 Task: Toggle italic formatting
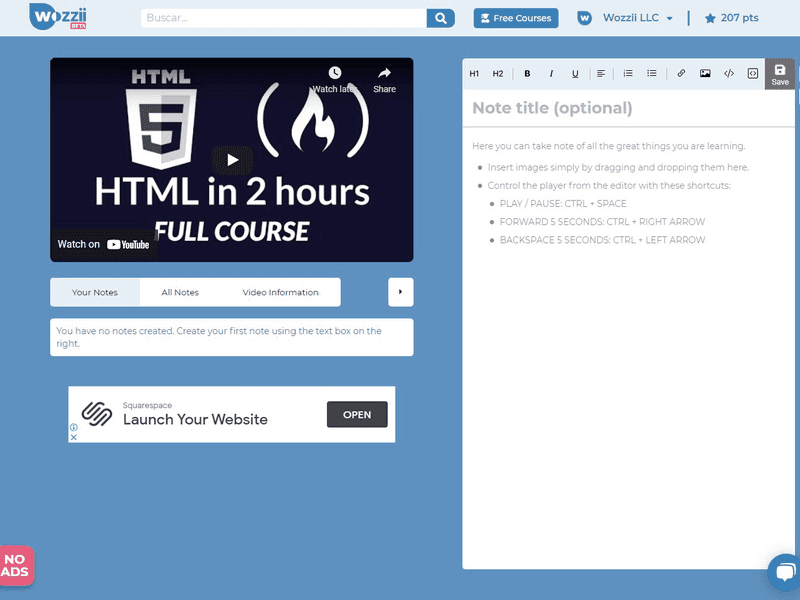pos(551,73)
